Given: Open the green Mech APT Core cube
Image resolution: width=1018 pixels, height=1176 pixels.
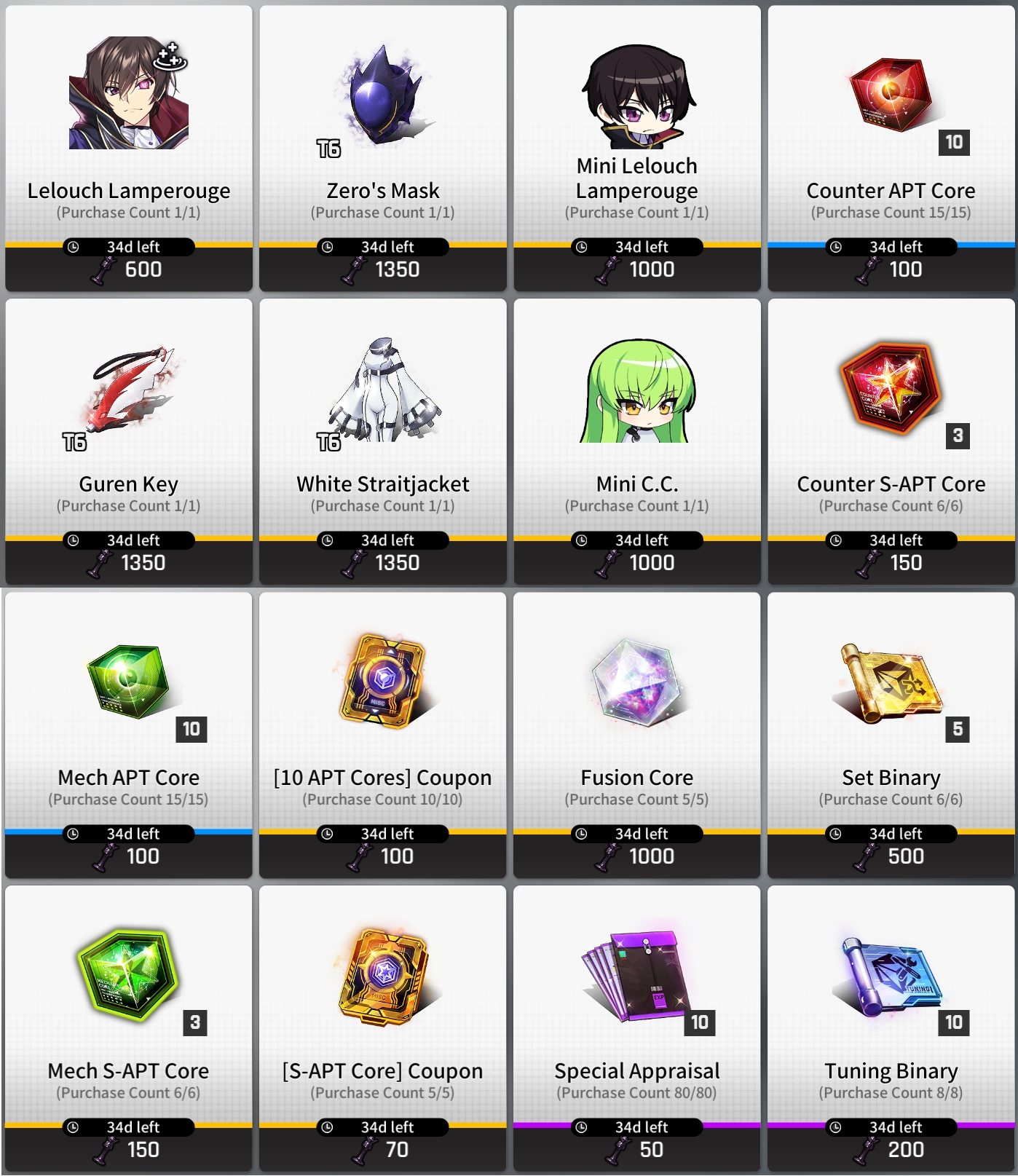Looking at the screenshot, I should click(128, 681).
